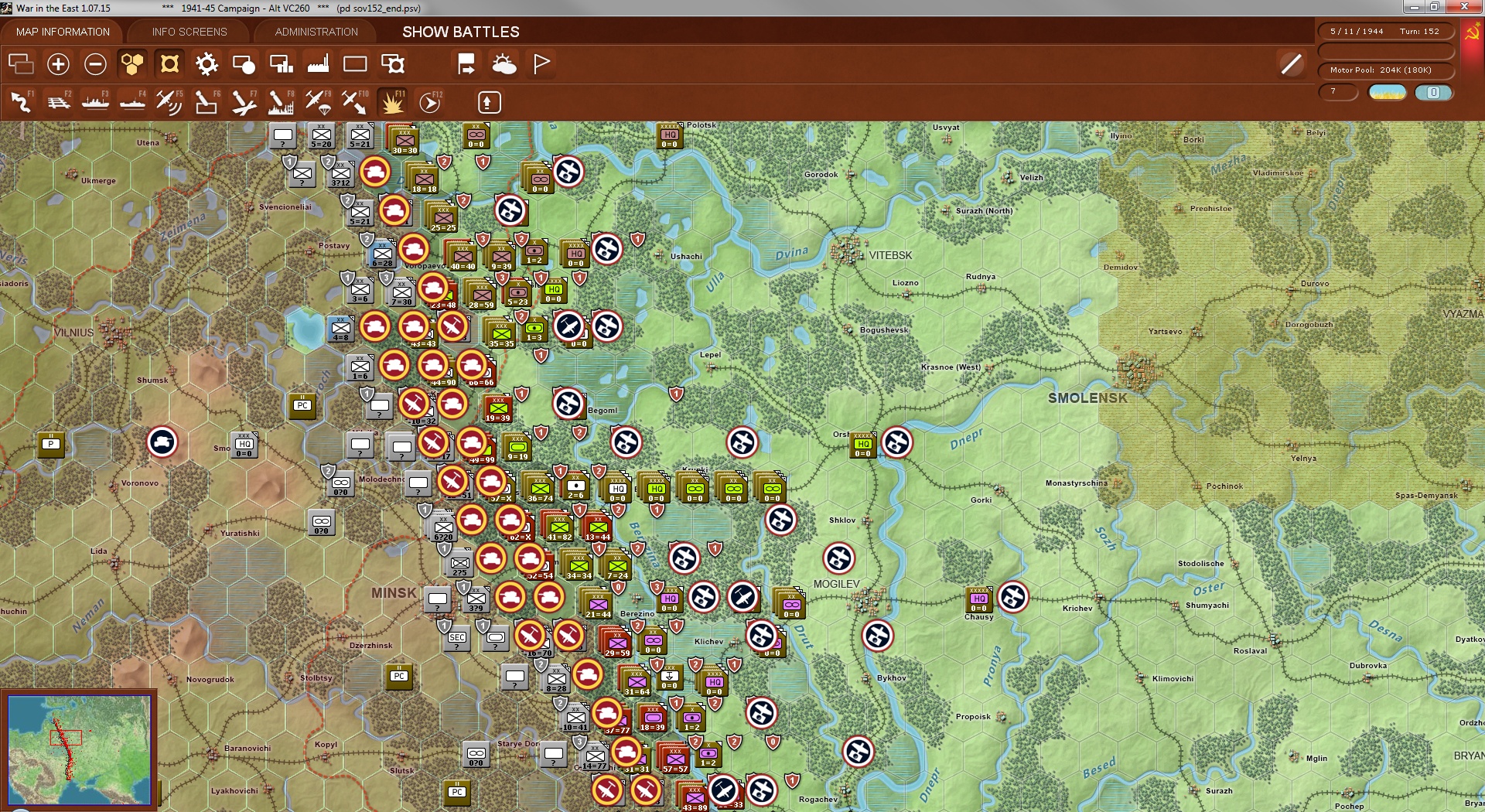Screen dimensions: 1485x812
Task: Open the MAP INFORMATION tab
Action: pyautogui.click(x=63, y=32)
